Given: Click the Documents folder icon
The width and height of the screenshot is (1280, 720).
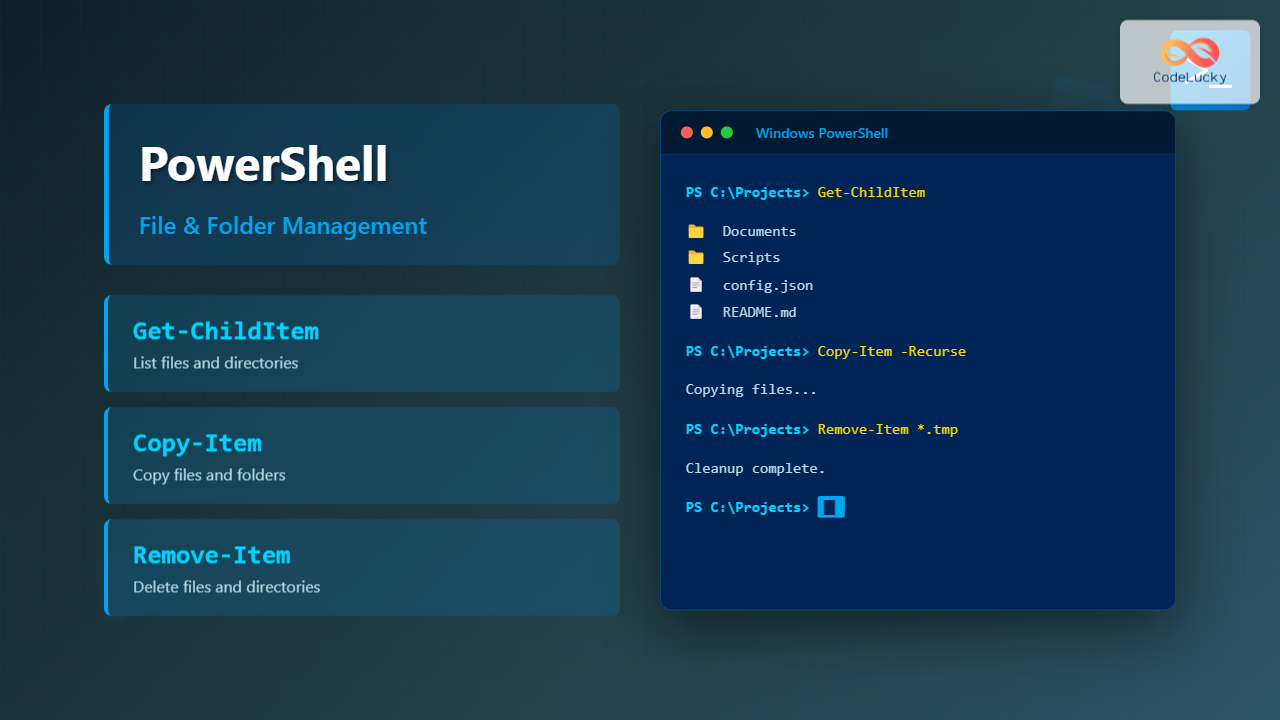Looking at the screenshot, I should point(696,231).
